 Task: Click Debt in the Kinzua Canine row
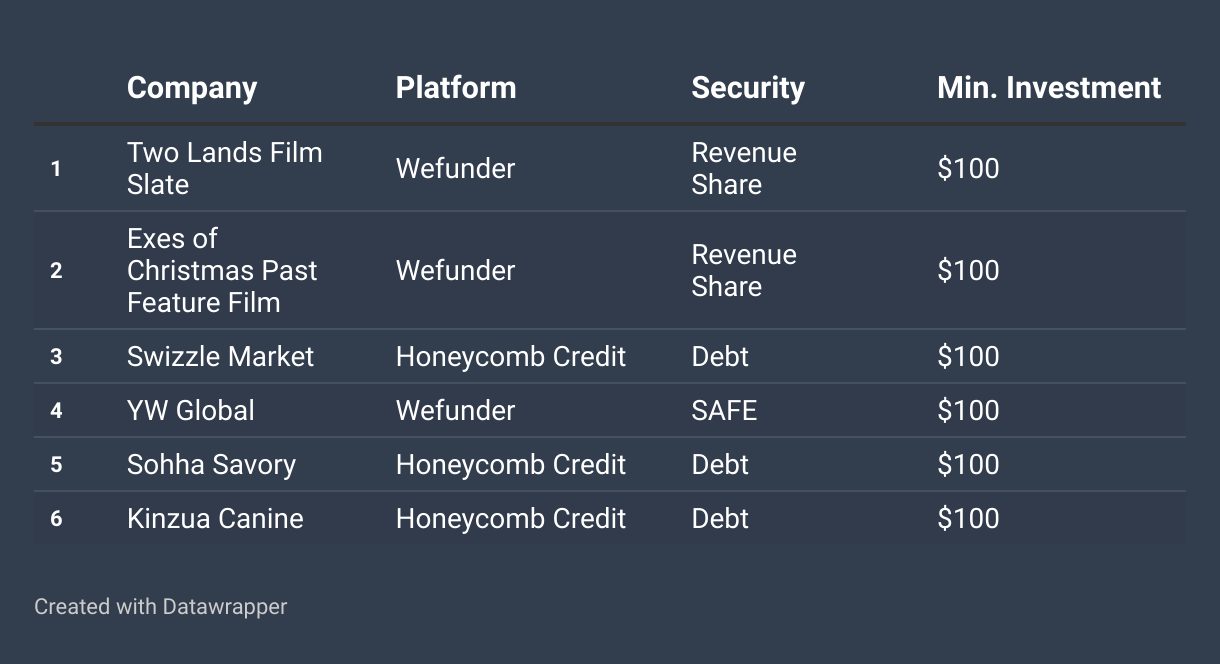[x=720, y=518]
